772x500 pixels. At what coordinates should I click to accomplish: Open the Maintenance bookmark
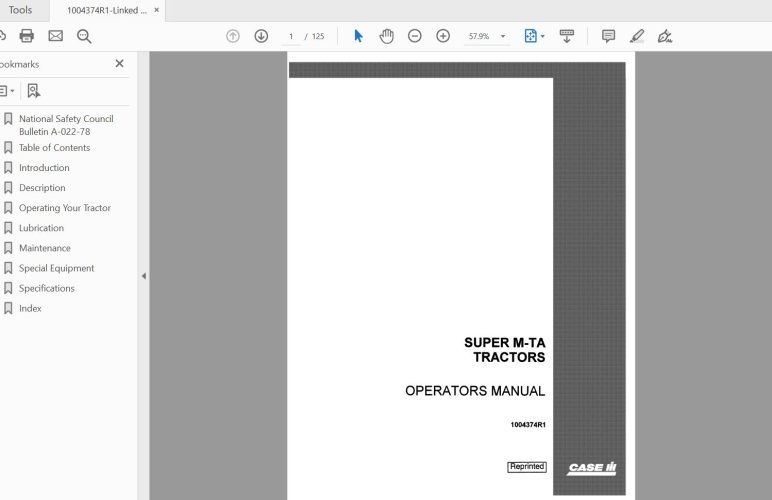coord(45,248)
